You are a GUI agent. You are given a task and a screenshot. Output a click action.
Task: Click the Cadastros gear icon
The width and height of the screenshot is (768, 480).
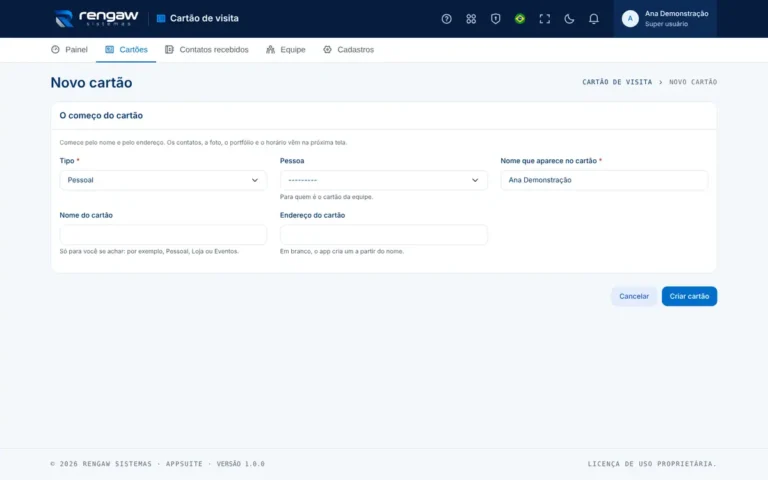tap(327, 49)
